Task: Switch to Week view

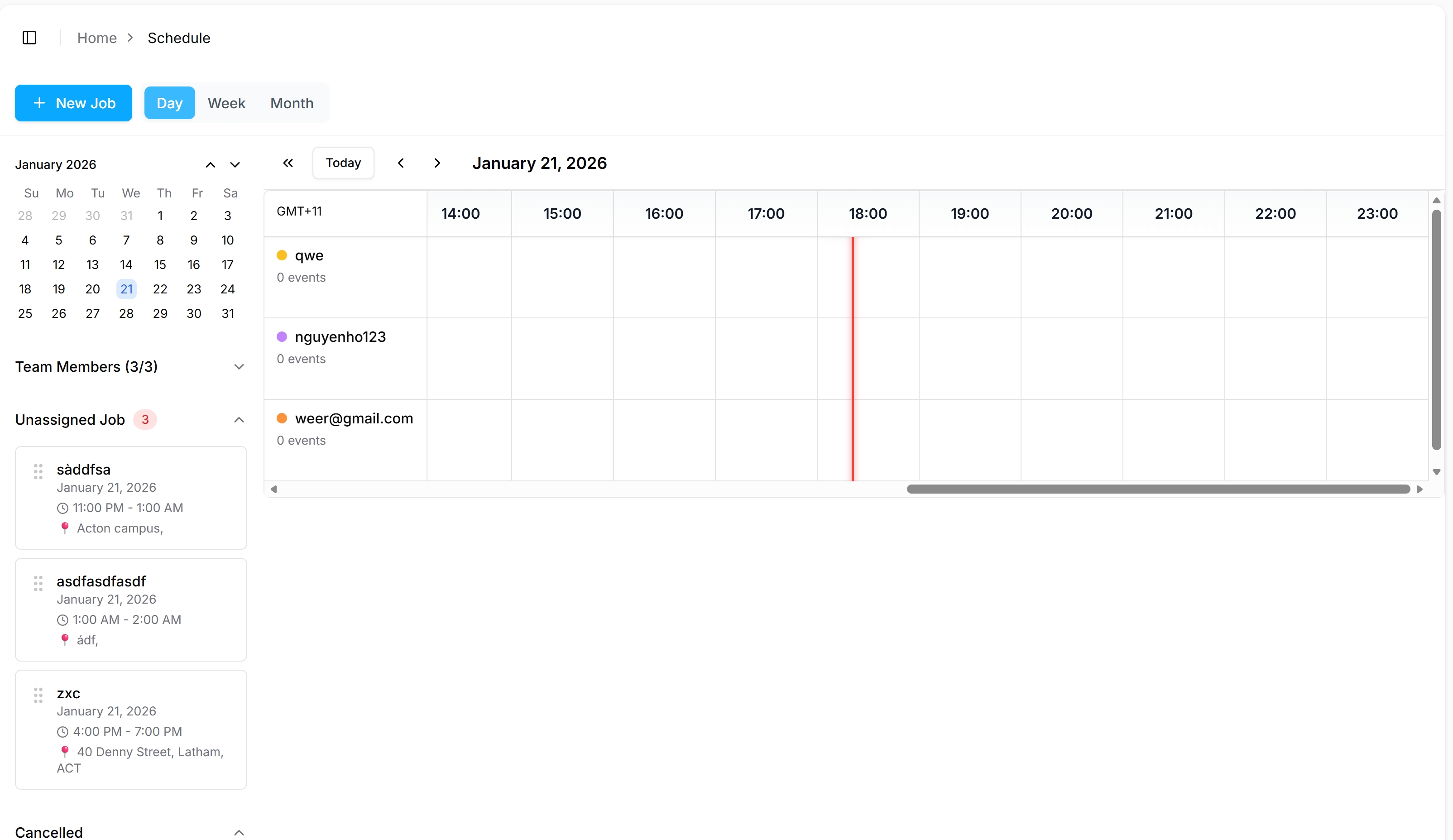Action: (226, 103)
